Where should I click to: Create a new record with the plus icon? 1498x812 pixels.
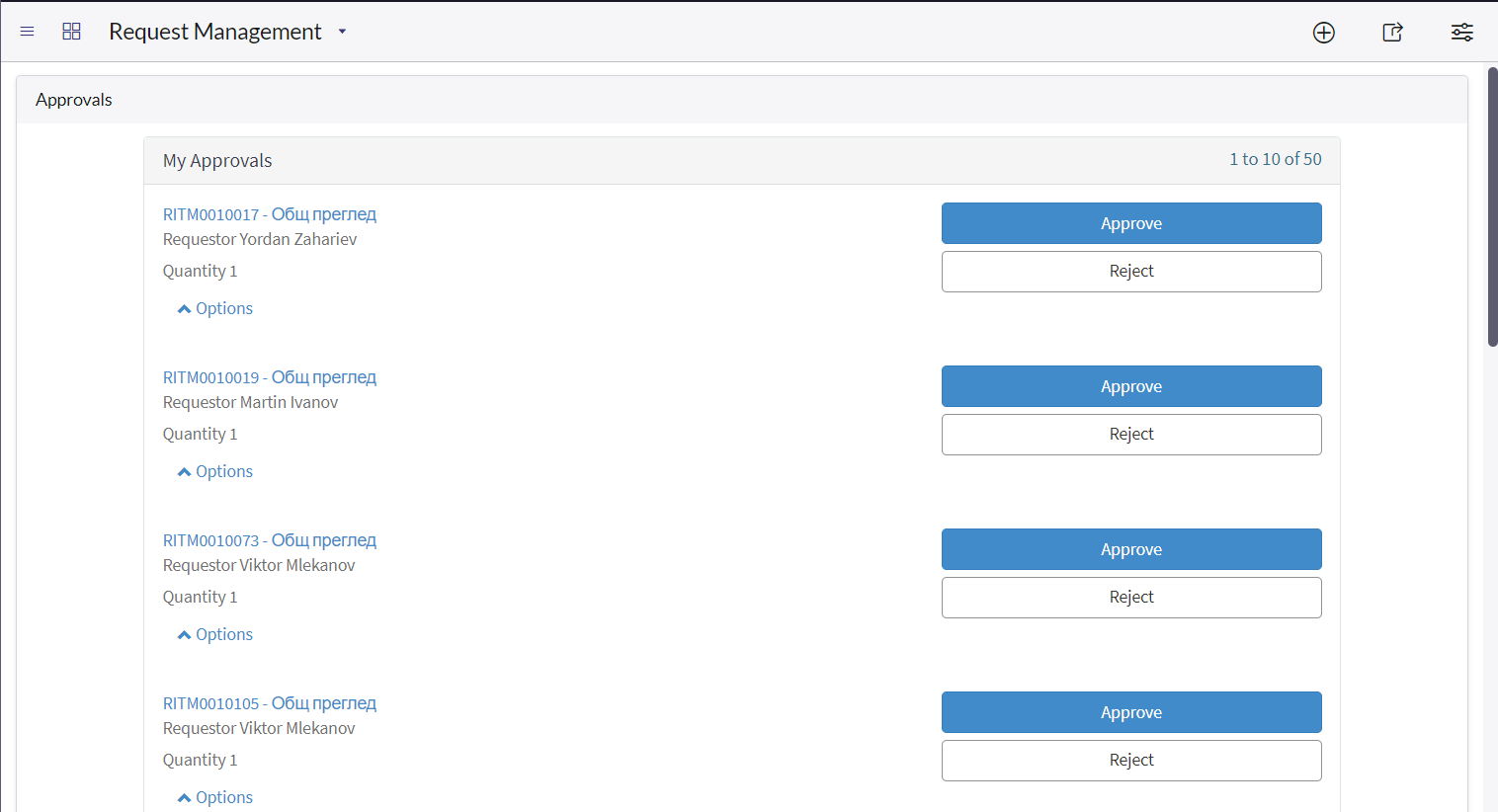pyautogui.click(x=1323, y=32)
